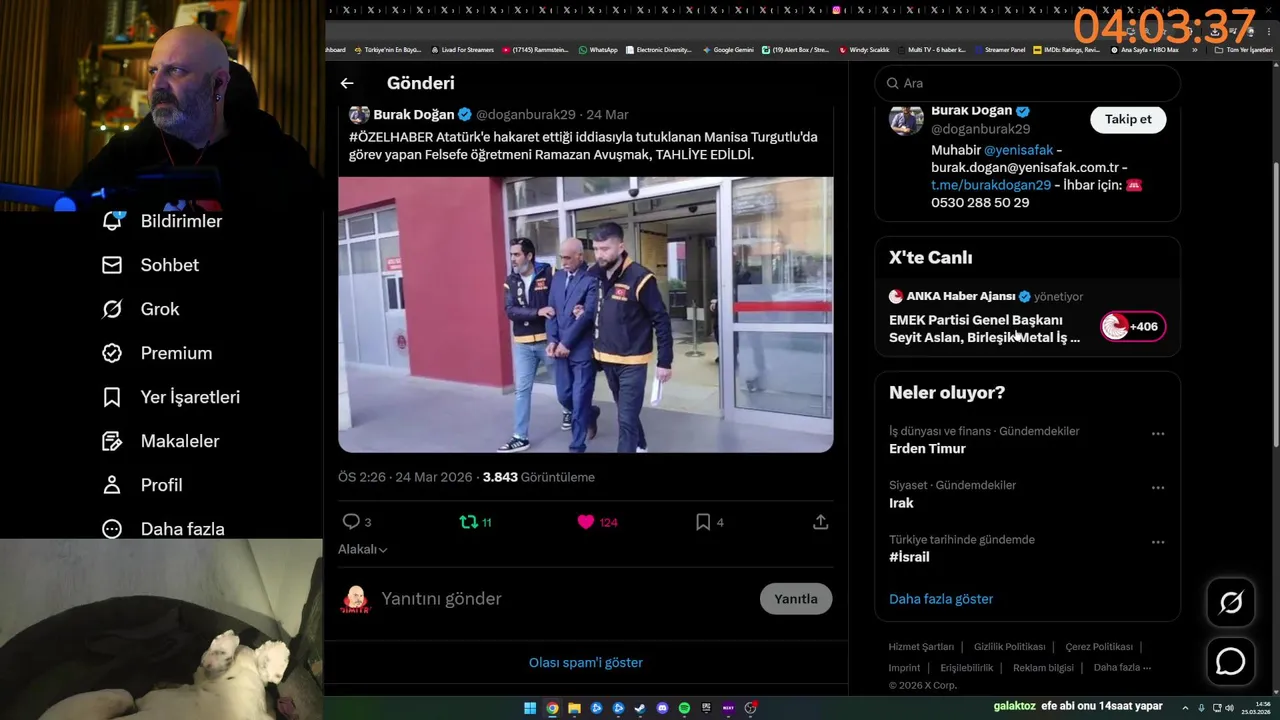Click the reply icon showing 3

click(351, 522)
